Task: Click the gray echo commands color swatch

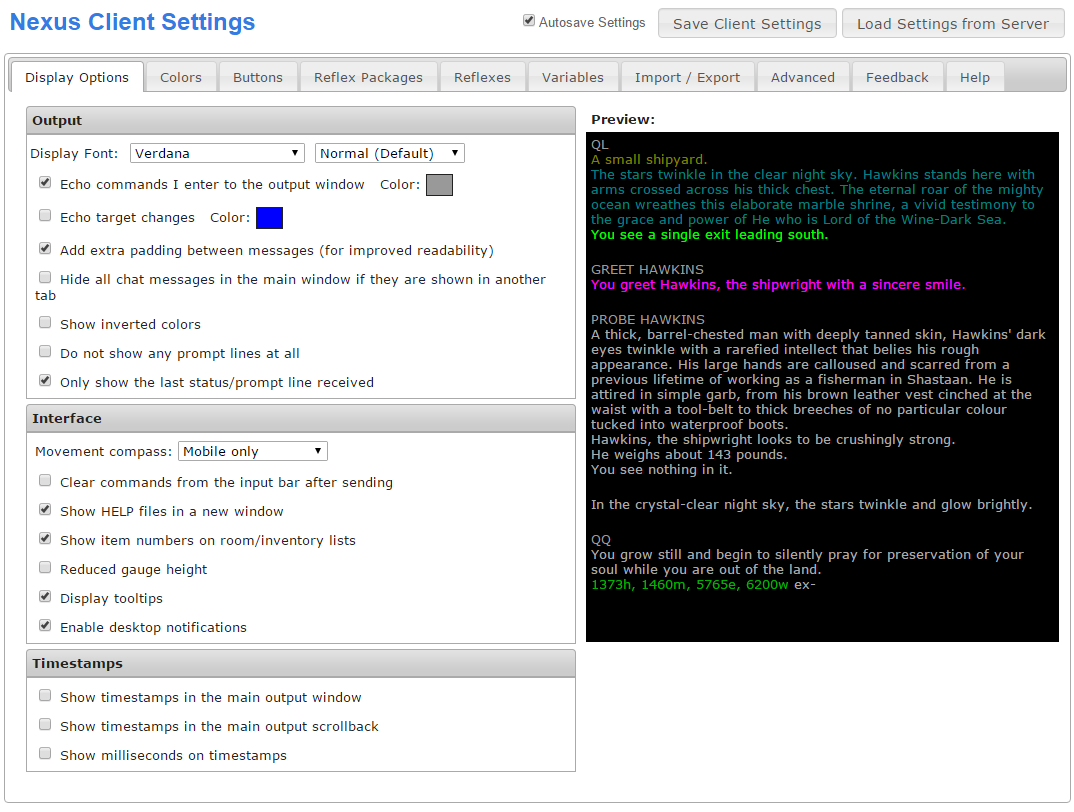Action: click(x=439, y=185)
